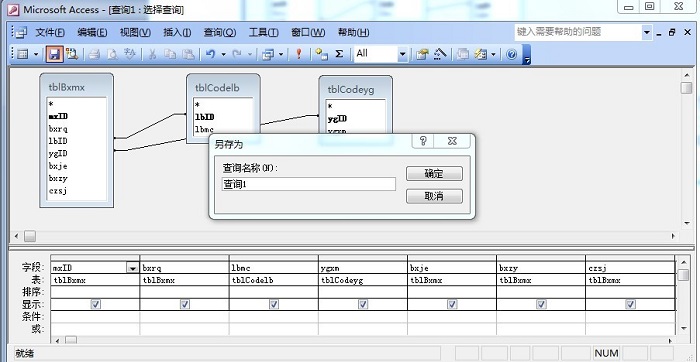Click the Spelling check icon
This screenshot has height=362, width=700.
pyautogui.click(x=129, y=54)
